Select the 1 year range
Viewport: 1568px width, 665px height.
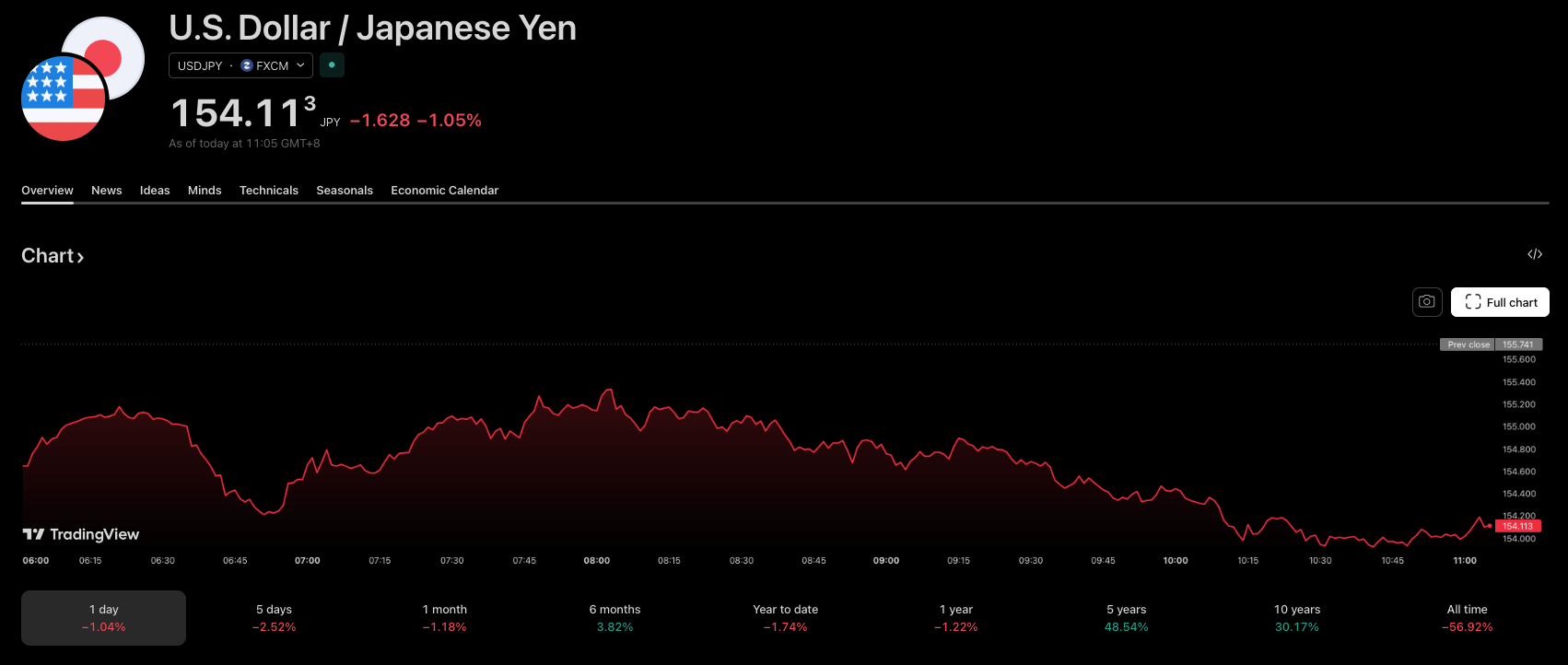[955, 618]
